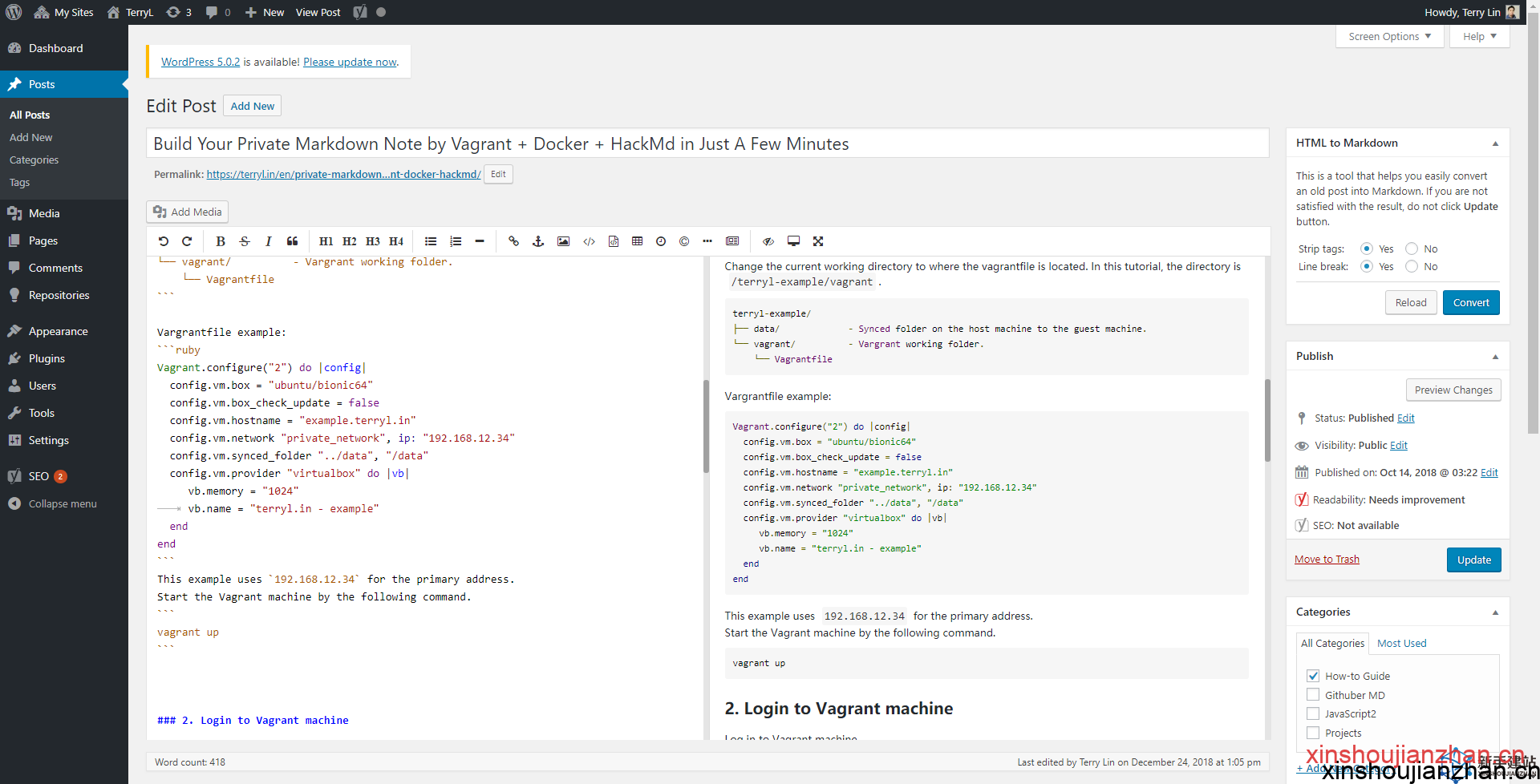Insert H3 heading

[x=373, y=241]
